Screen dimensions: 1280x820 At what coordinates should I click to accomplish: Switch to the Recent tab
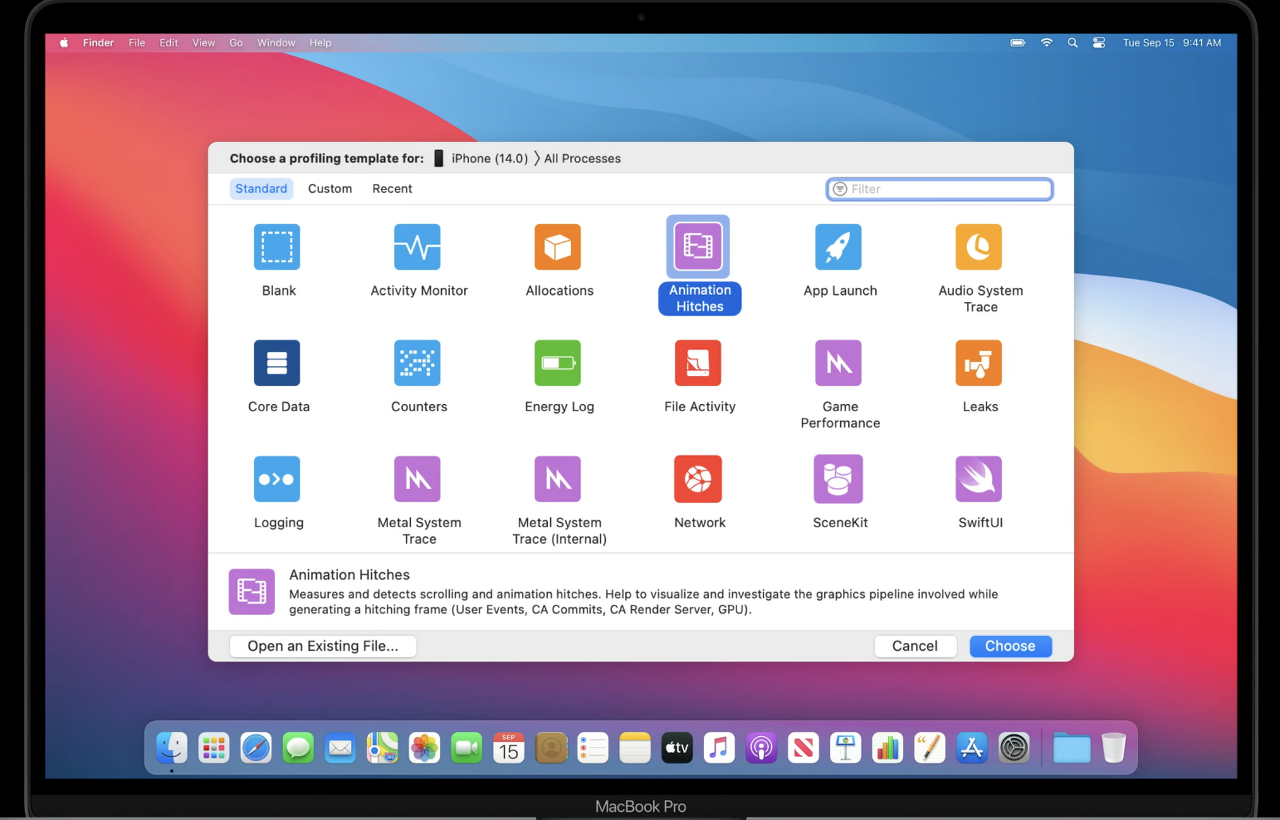[x=392, y=189]
